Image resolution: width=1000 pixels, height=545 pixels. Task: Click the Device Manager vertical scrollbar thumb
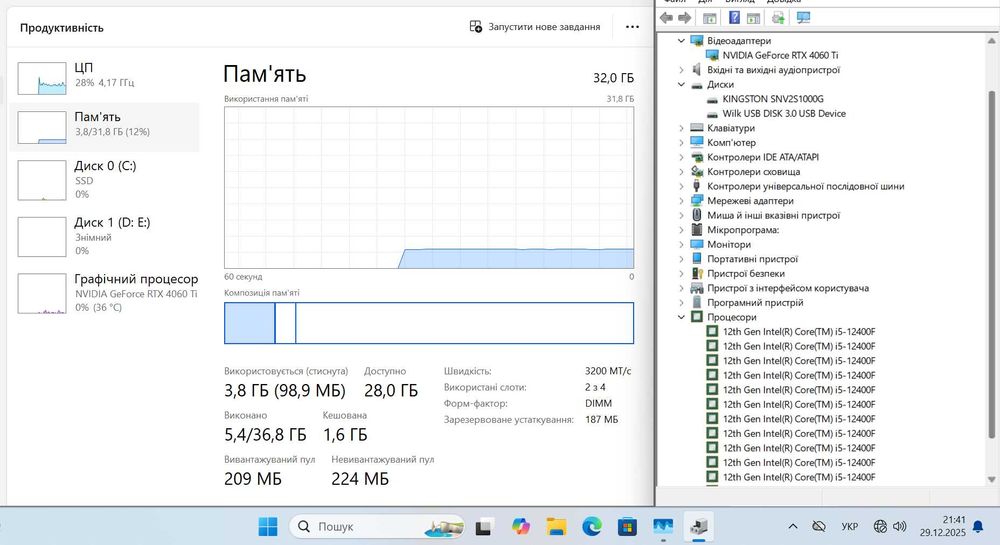click(x=992, y=265)
